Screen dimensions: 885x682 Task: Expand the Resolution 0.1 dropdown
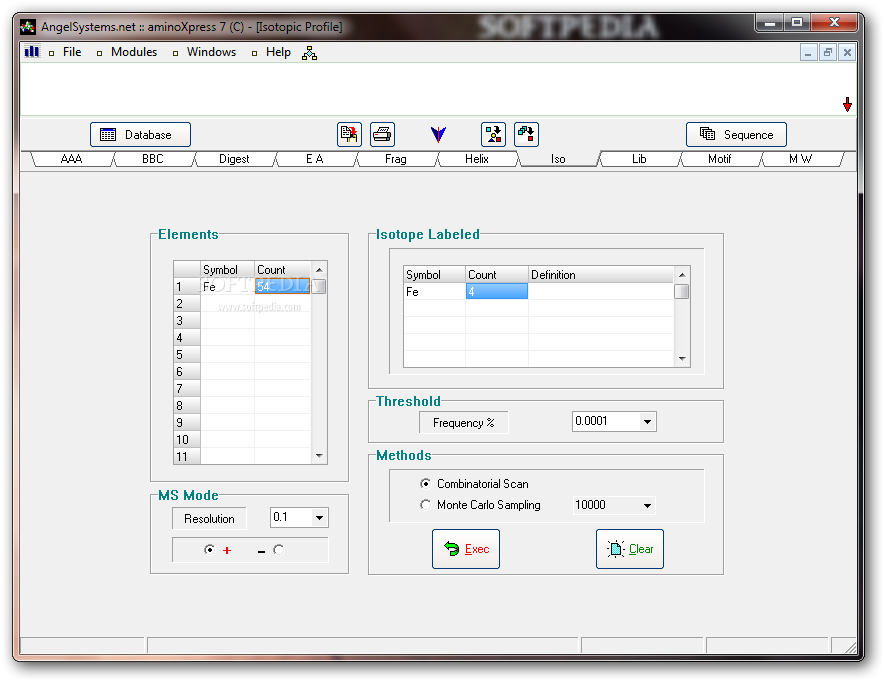pyautogui.click(x=319, y=517)
